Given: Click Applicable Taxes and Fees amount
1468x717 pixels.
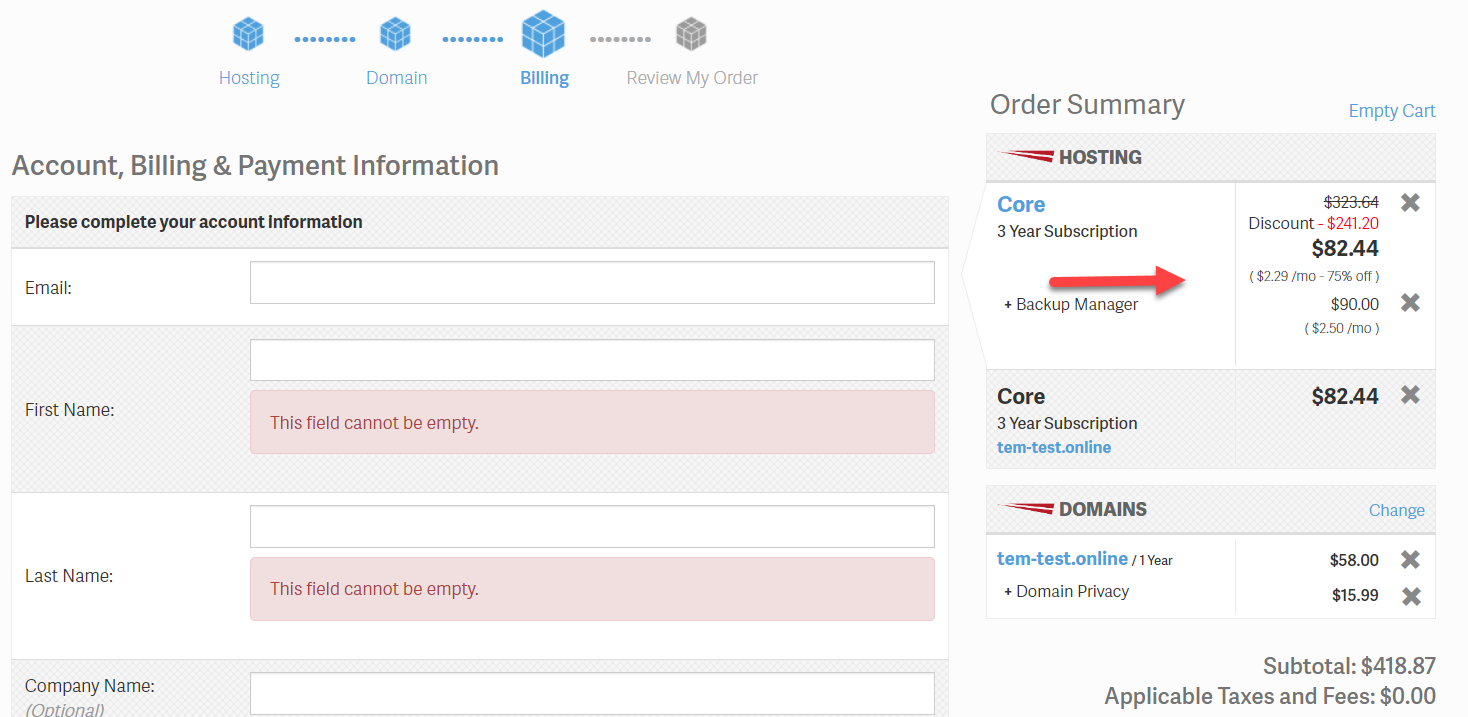Looking at the screenshot, I should [x=1408, y=696].
